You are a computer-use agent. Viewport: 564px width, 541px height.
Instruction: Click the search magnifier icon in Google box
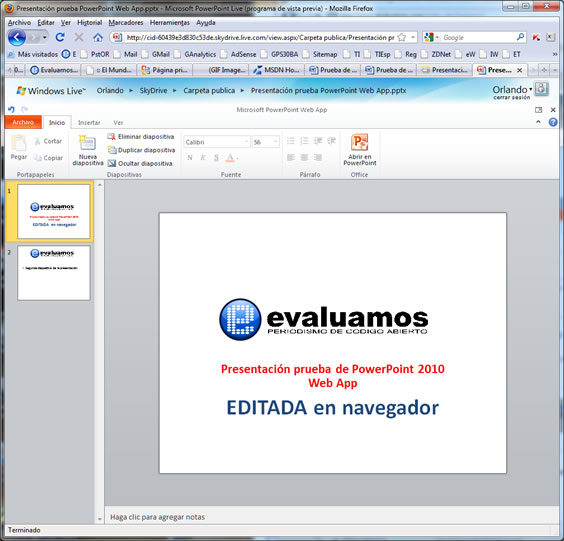click(520, 37)
